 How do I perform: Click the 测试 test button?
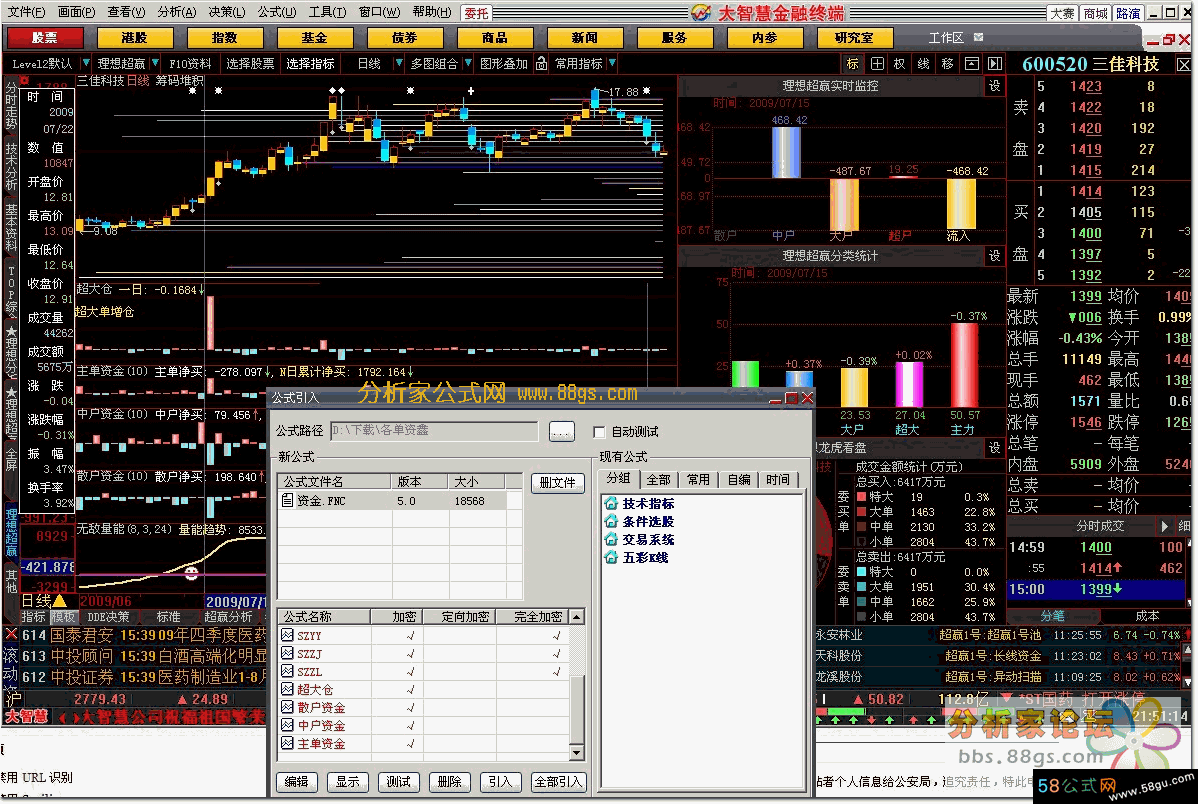tap(399, 782)
